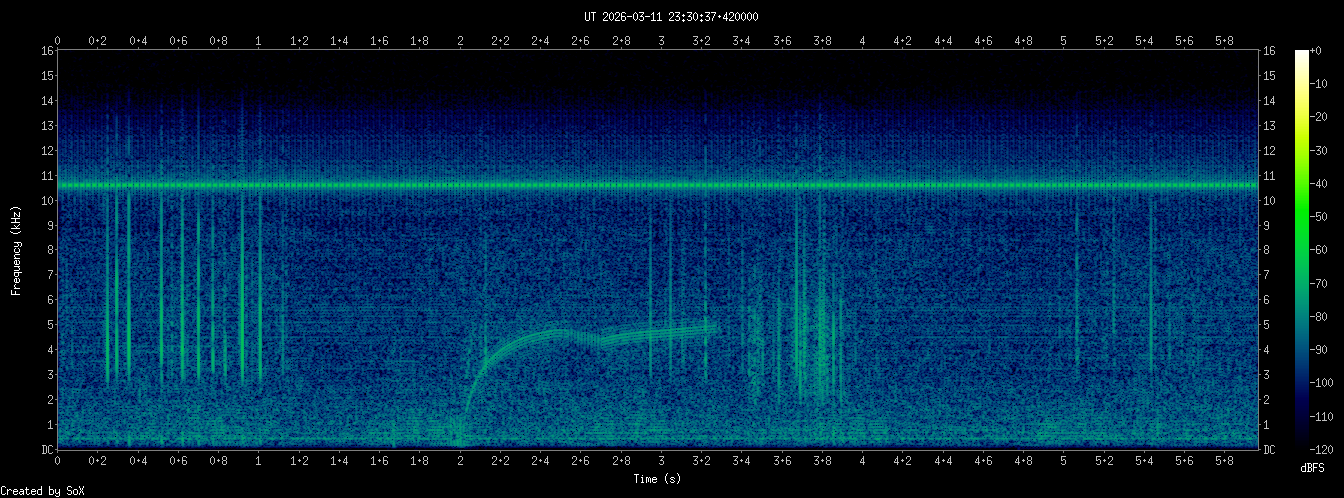Image resolution: width=1344 pixels, height=498 pixels.
Task: Click the 3 second mark on bottom time axis
Action: [x=661, y=462]
